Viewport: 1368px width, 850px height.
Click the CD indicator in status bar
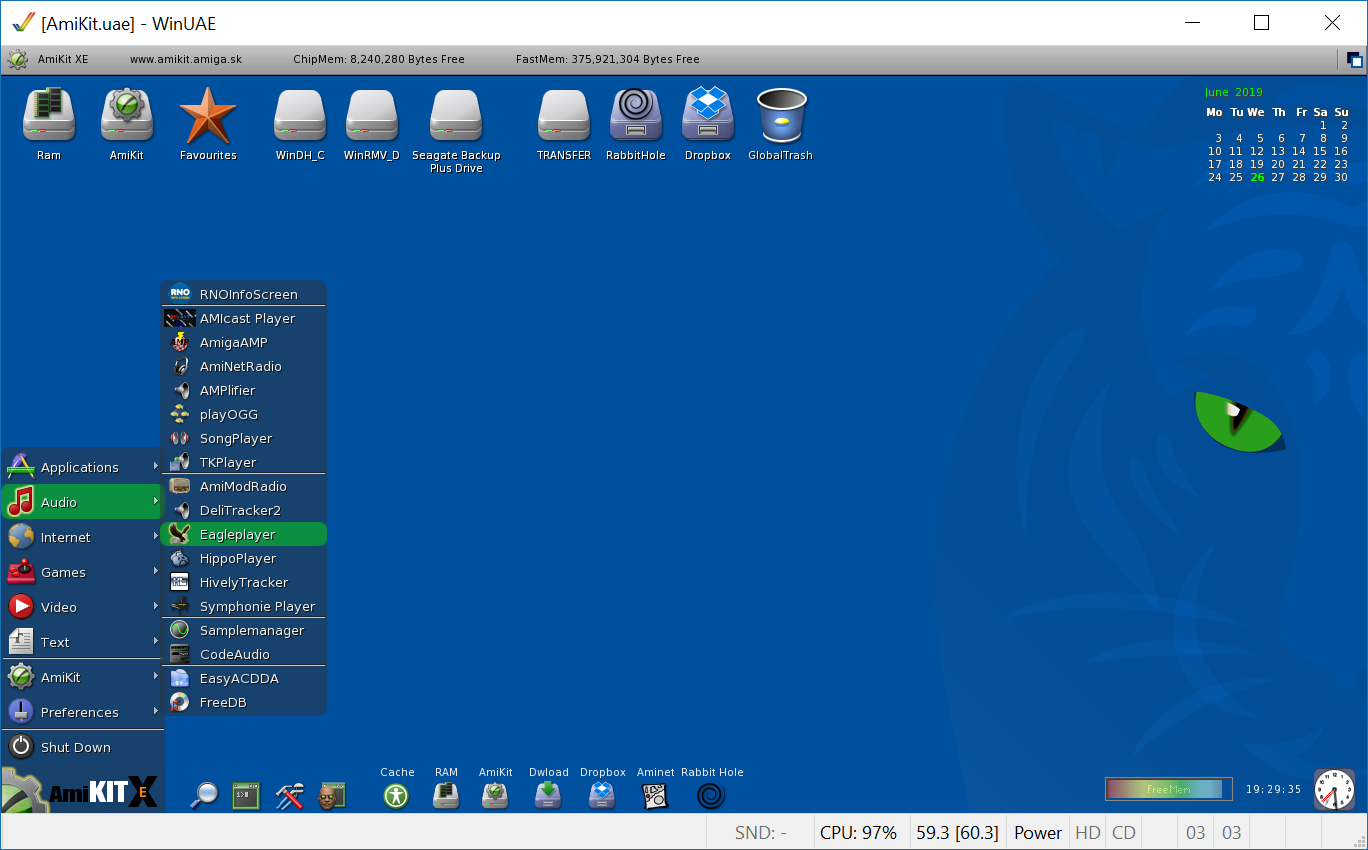[1124, 833]
